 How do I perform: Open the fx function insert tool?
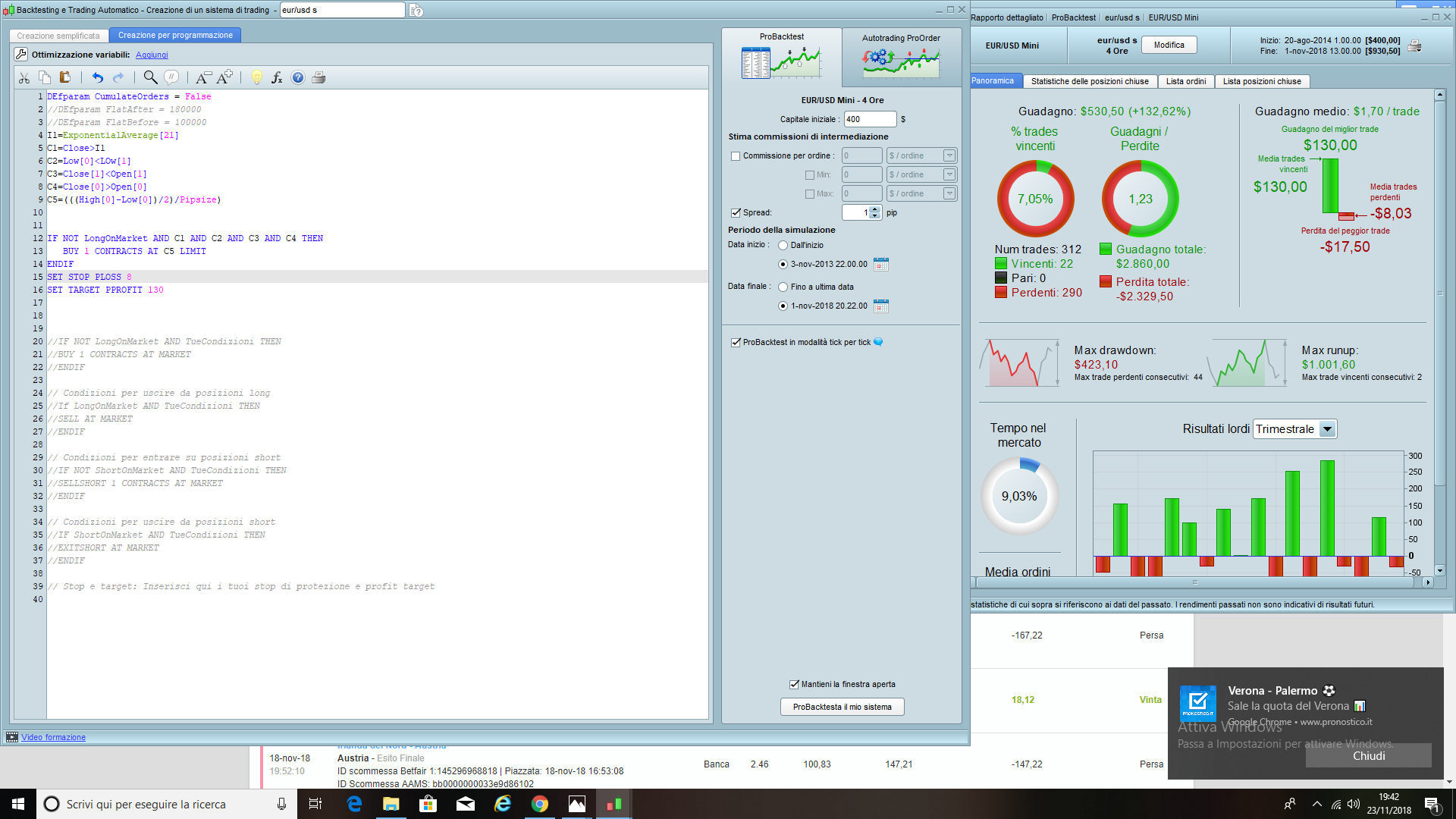pyautogui.click(x=277, y=77)
